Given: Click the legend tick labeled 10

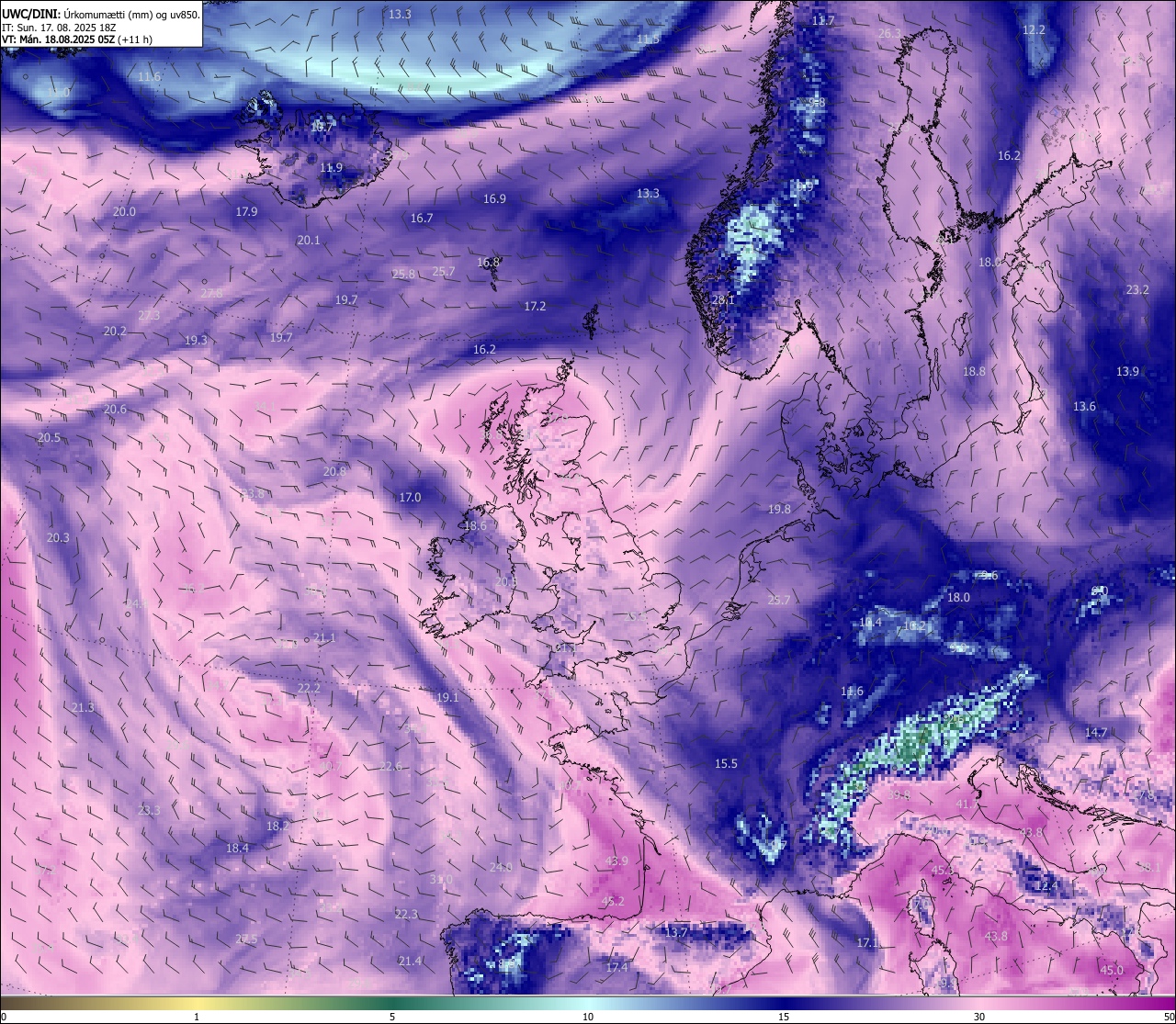Looking at the screenshot, I should click(x=588, y=1017).
